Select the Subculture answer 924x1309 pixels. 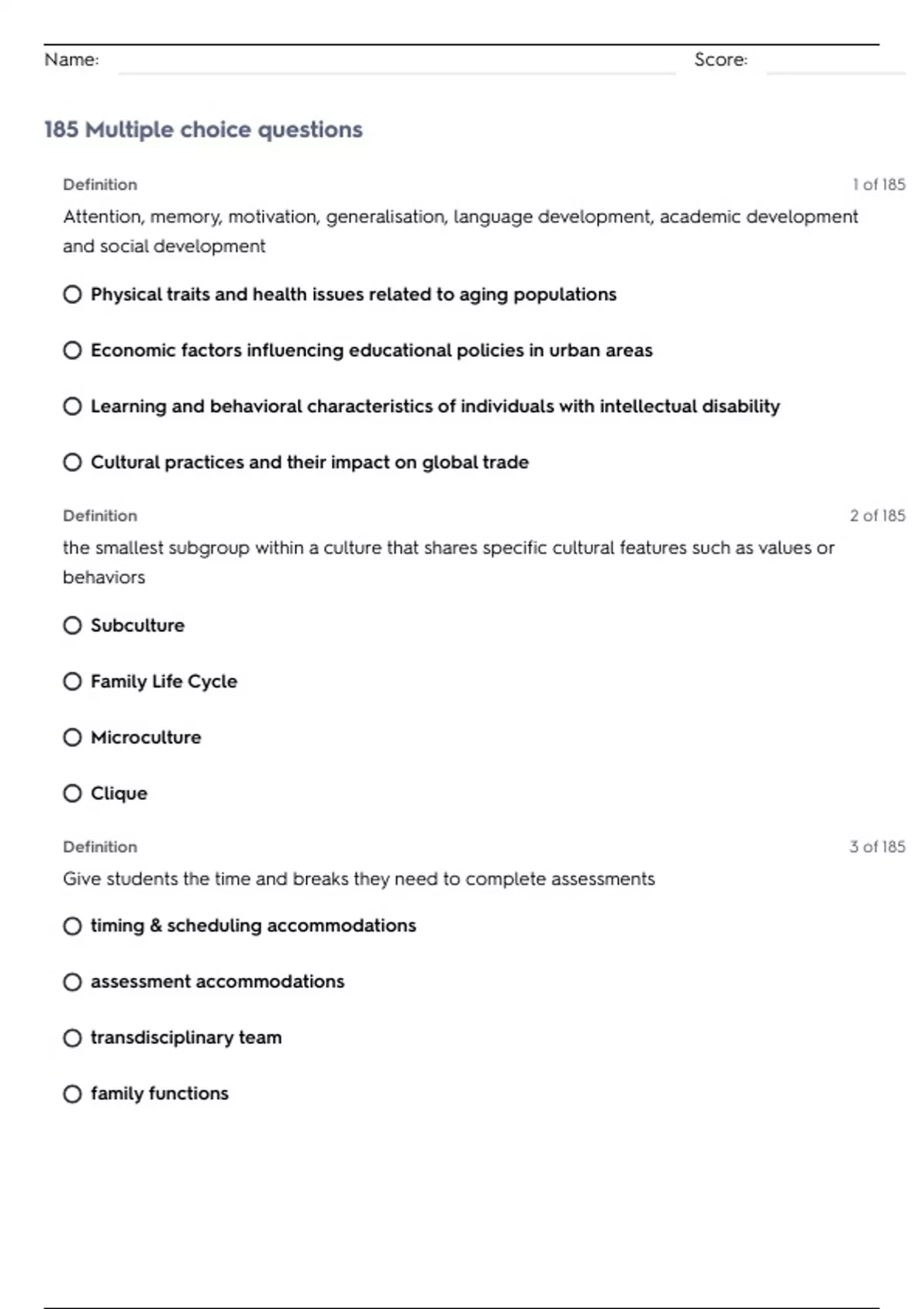[72, 626]
